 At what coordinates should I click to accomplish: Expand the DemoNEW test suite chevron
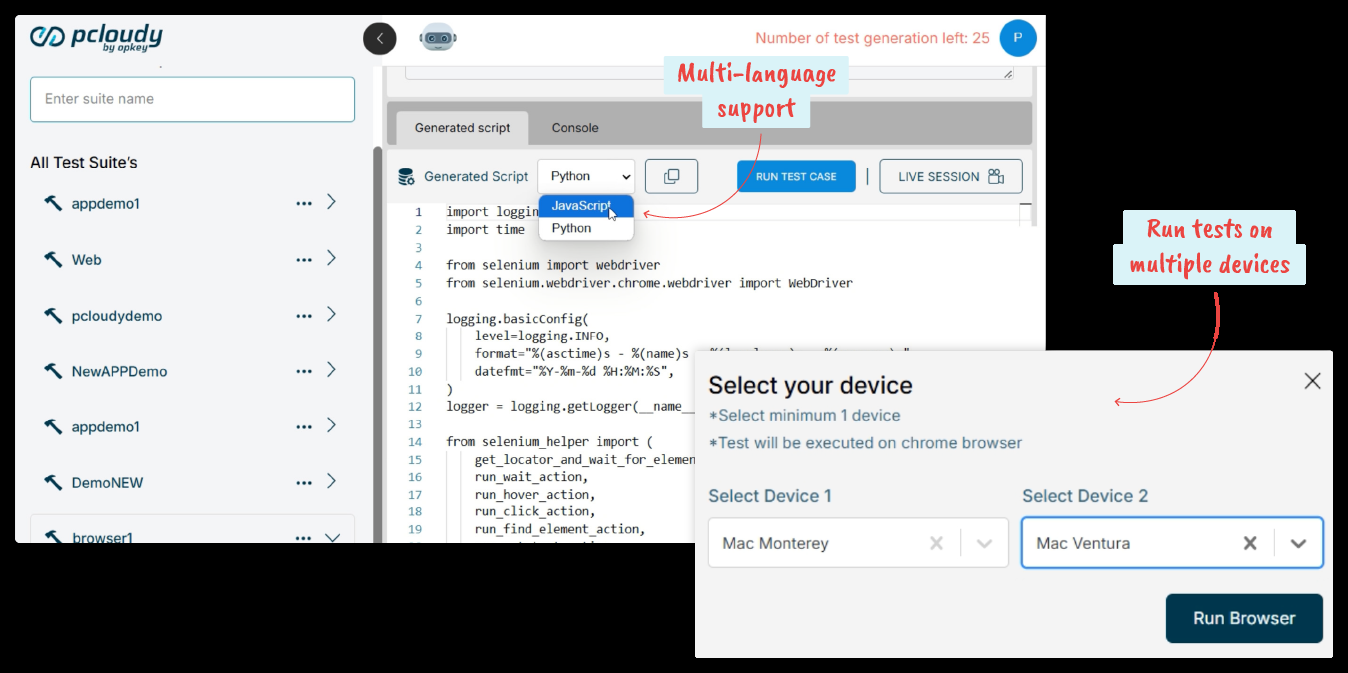332,482
